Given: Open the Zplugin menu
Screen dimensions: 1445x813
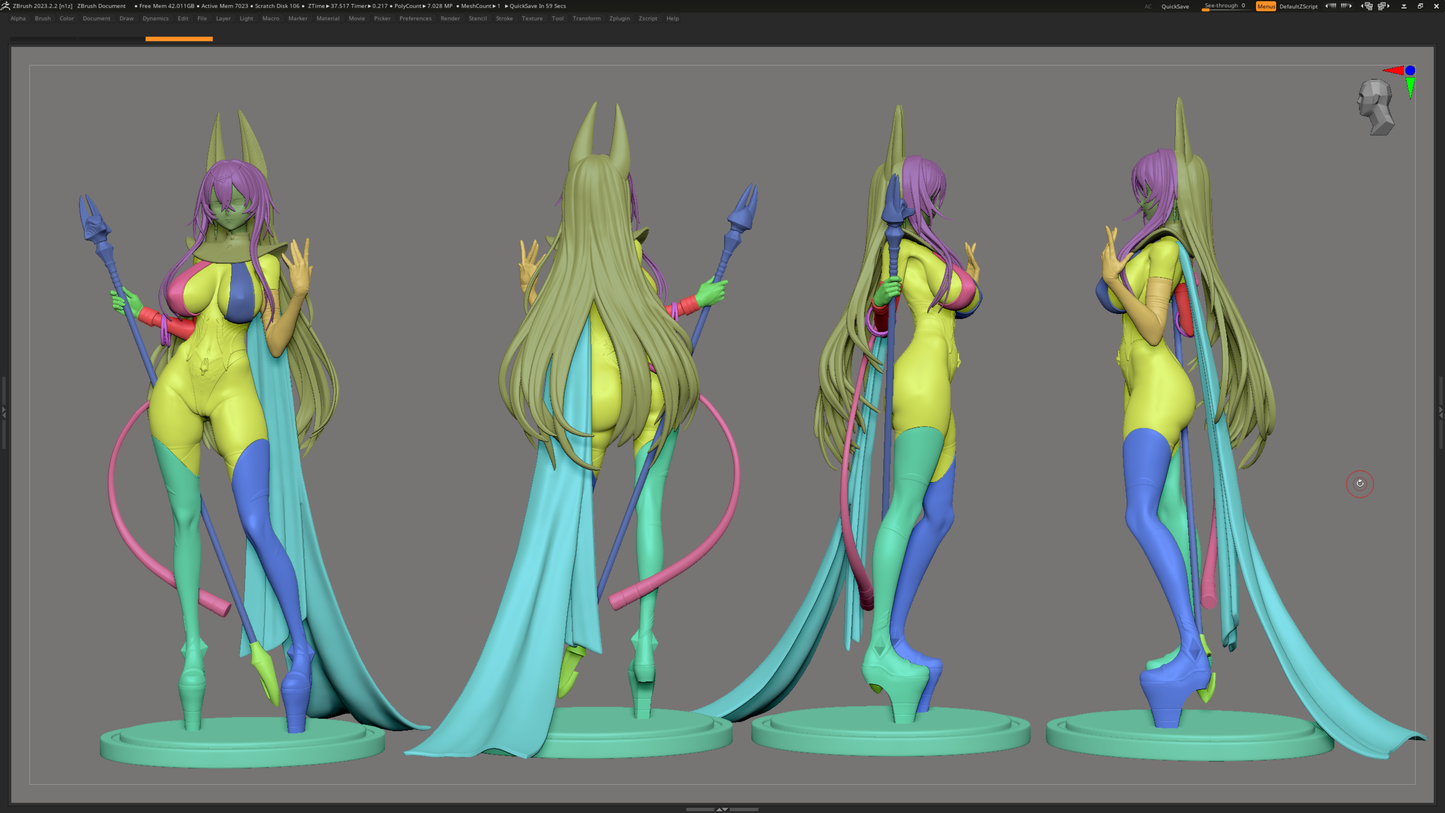Looking at the screenshot, I should (619, 18).
